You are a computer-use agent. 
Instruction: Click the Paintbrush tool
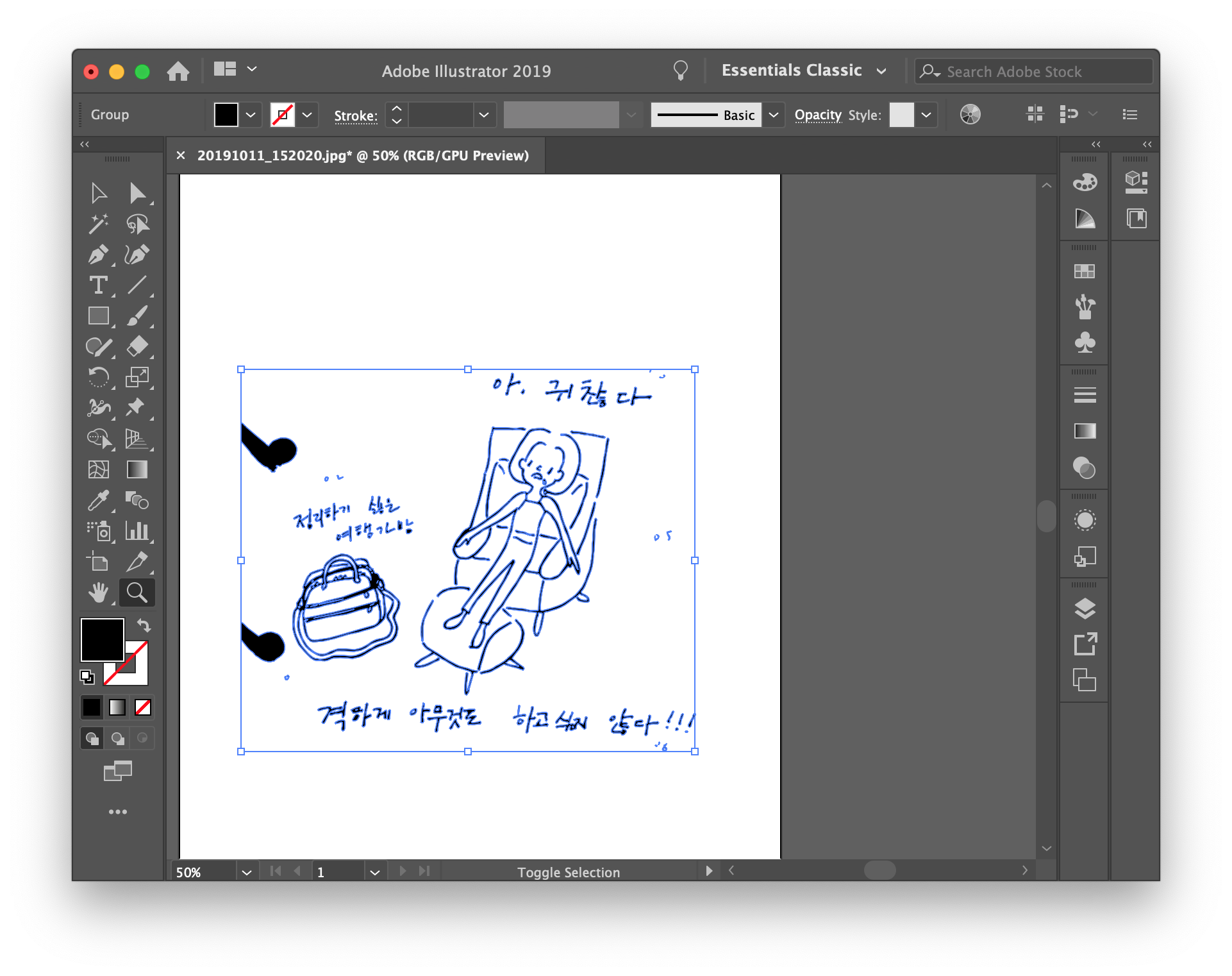click(x=137, y=316)
